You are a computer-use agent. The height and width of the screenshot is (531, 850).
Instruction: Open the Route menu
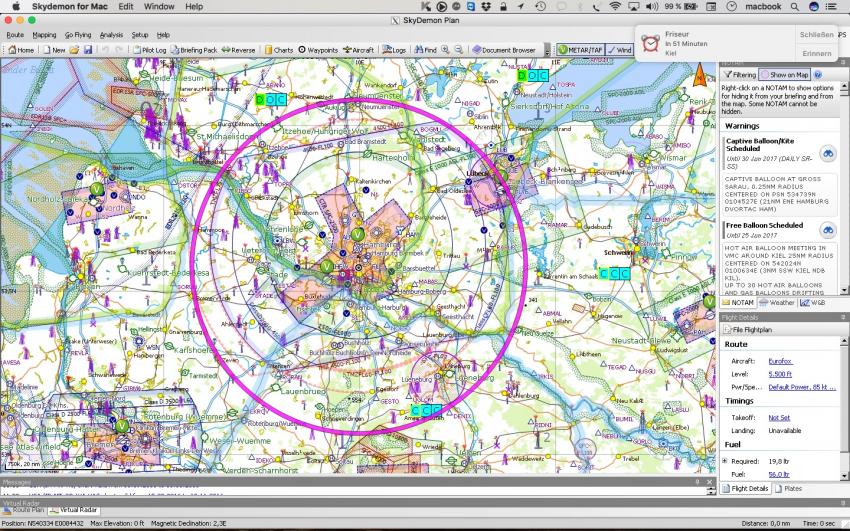point(15,35)
